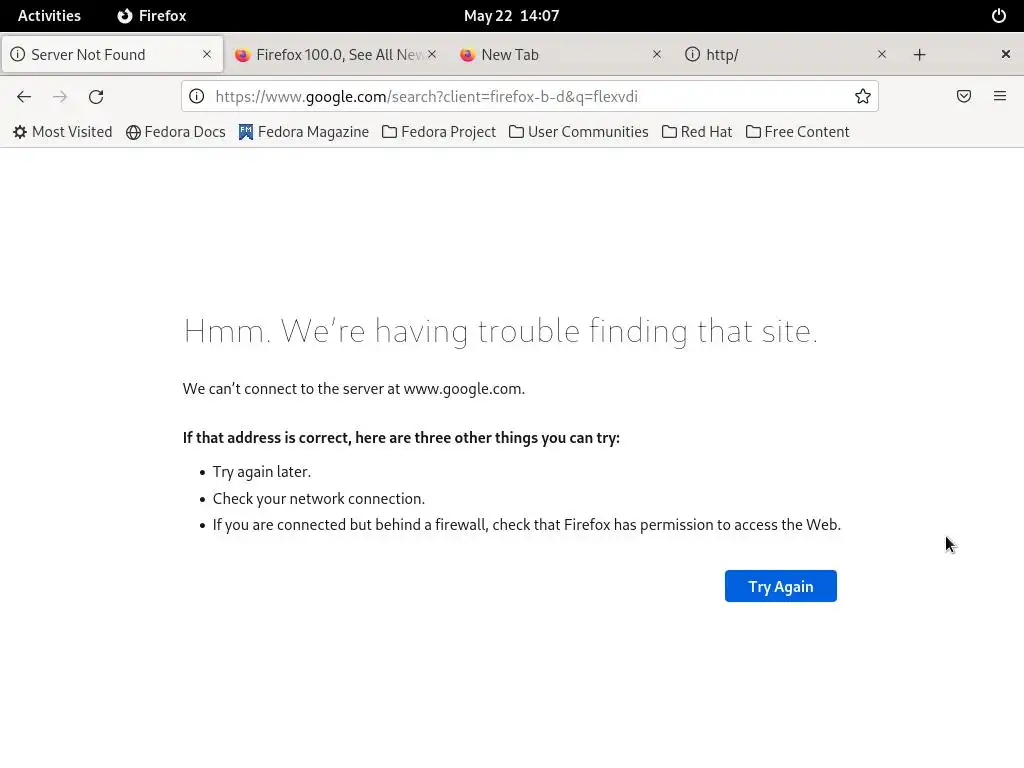Viewport: 1024px width, 768px height.
Task: Reload the current page
Action: 96,97
